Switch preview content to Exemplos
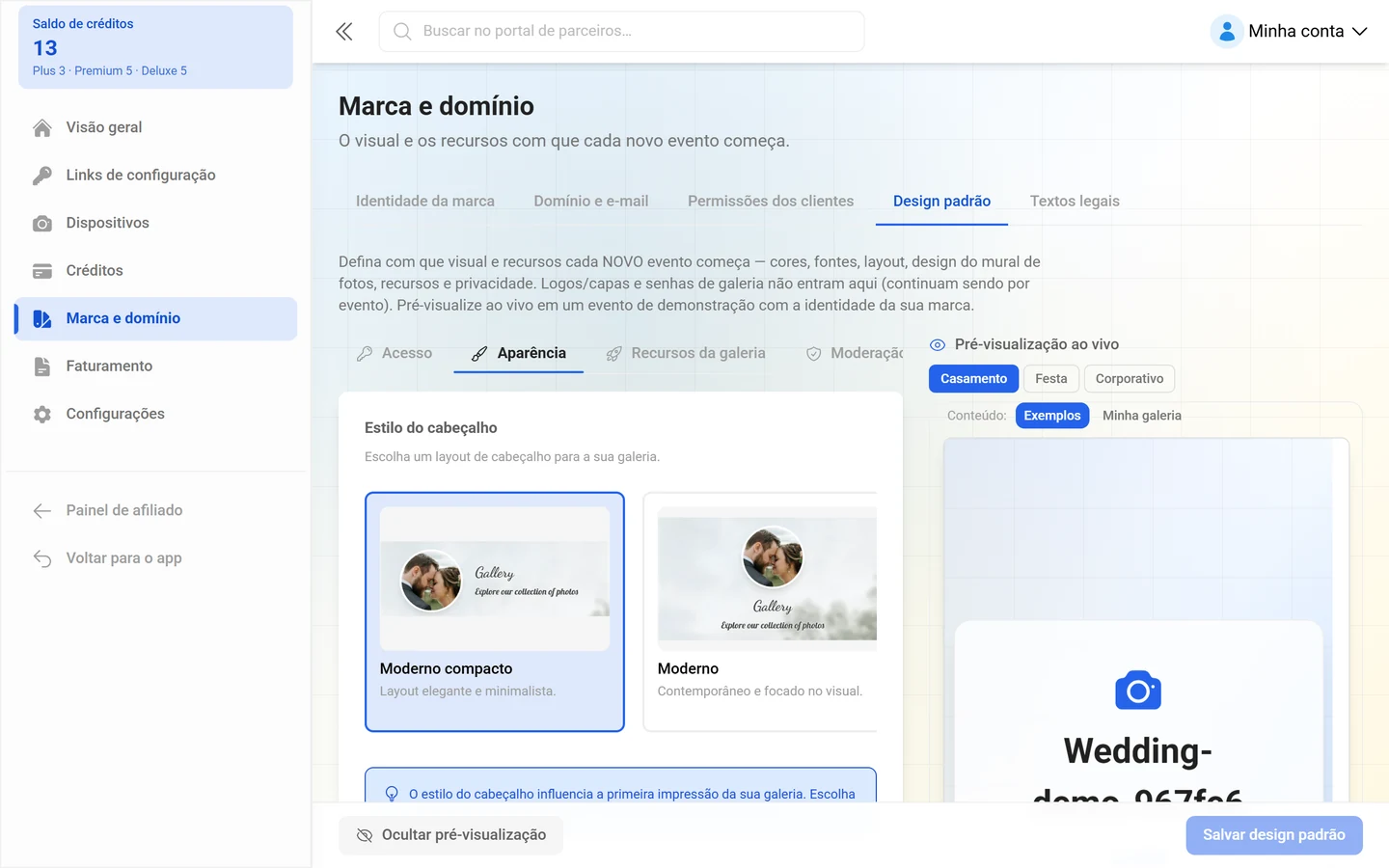Screen dimensions: 1389x868 1052,416
